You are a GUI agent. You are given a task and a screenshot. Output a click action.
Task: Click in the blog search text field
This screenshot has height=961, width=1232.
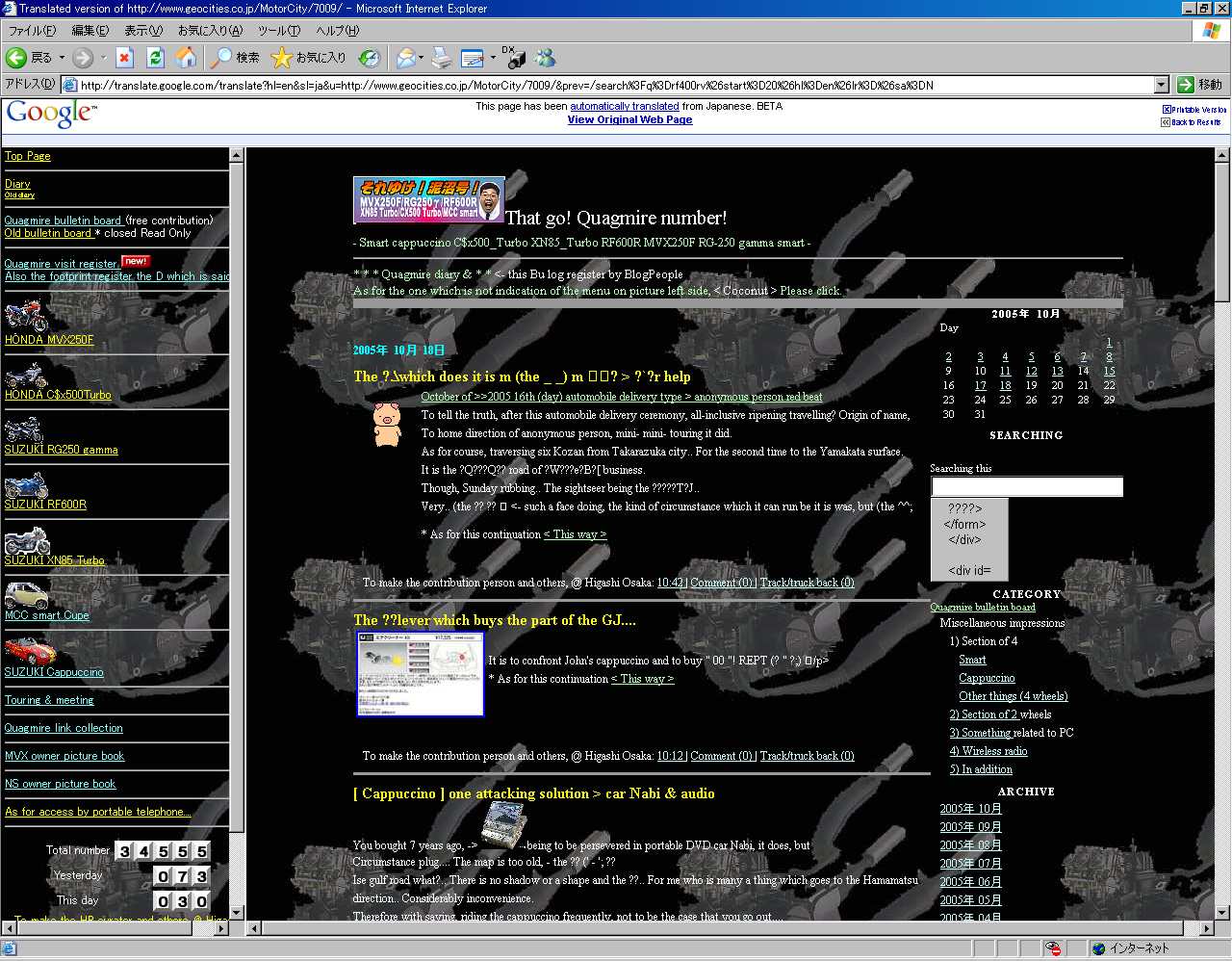(1026, 487)
